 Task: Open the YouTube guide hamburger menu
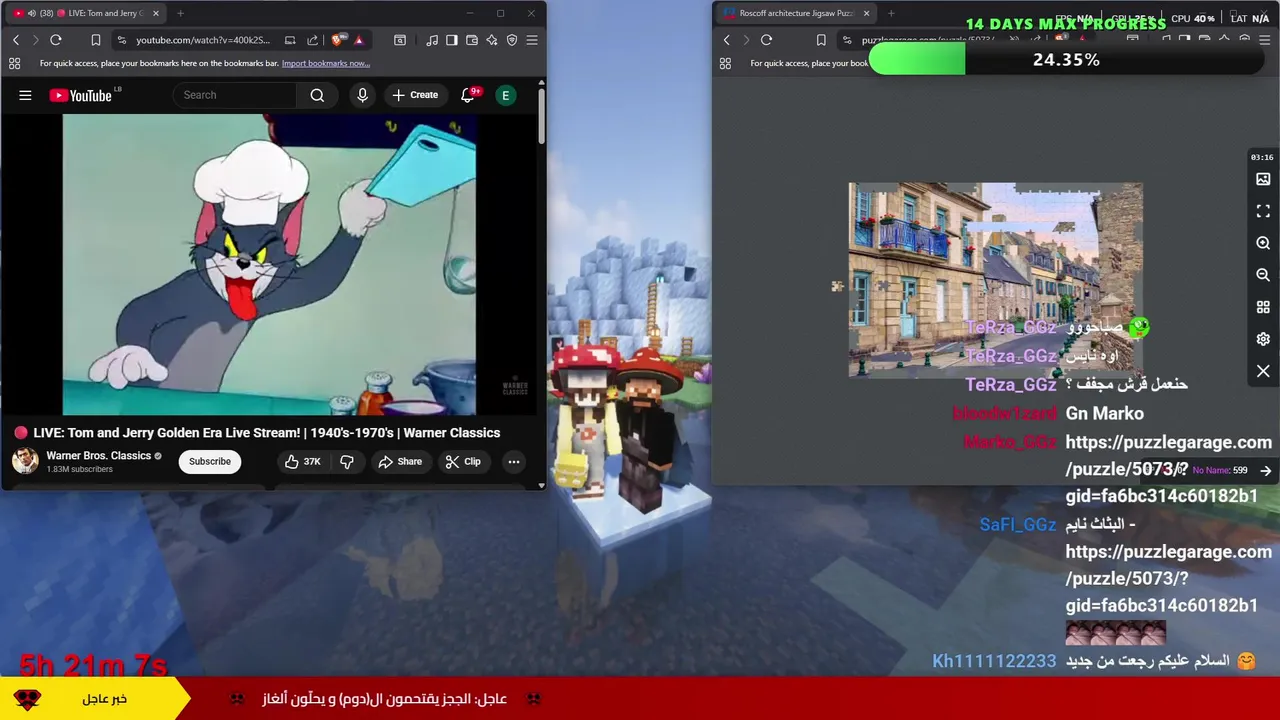tap(25, 95)
